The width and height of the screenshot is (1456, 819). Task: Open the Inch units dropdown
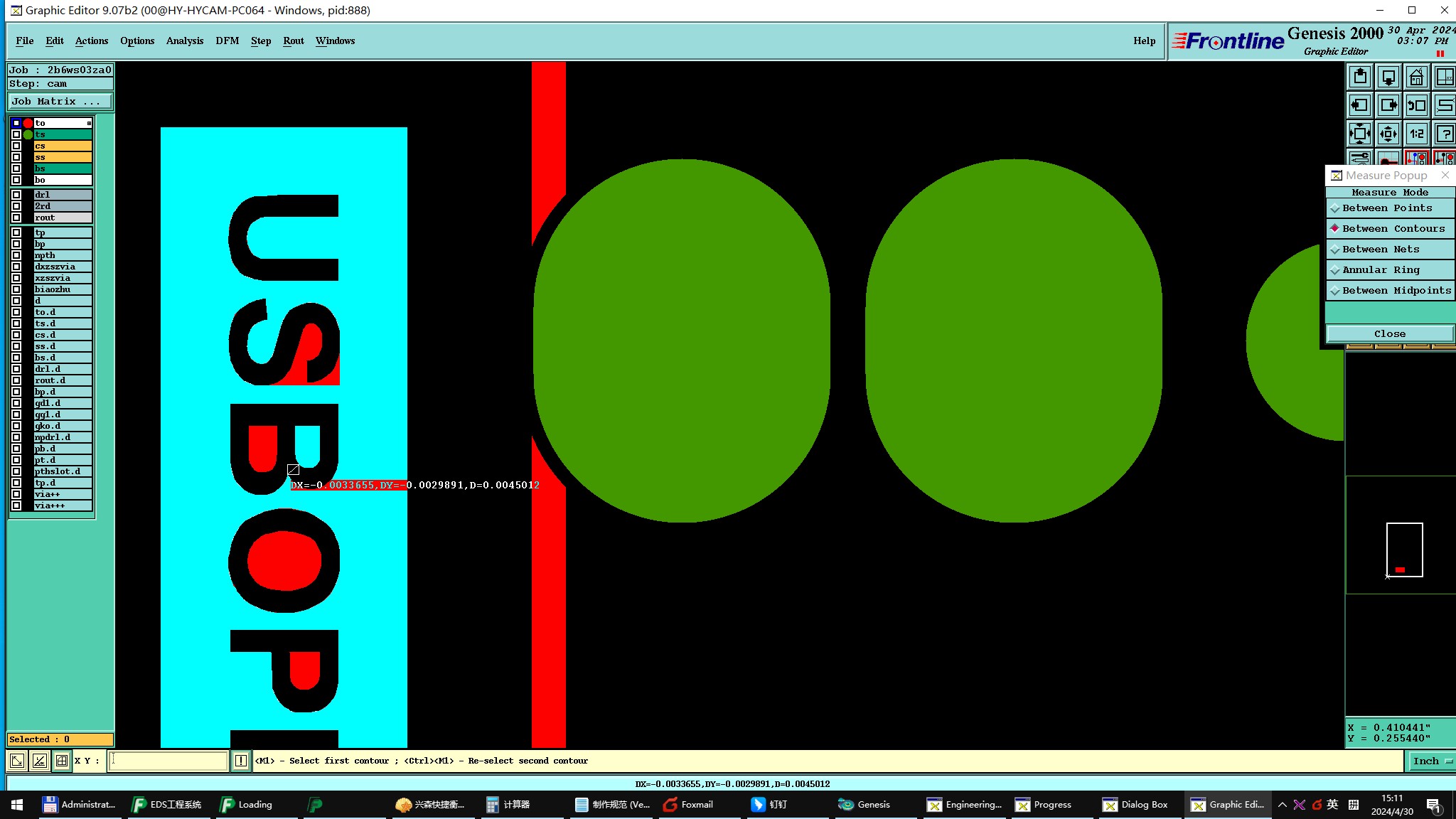tap(1430, 761)
